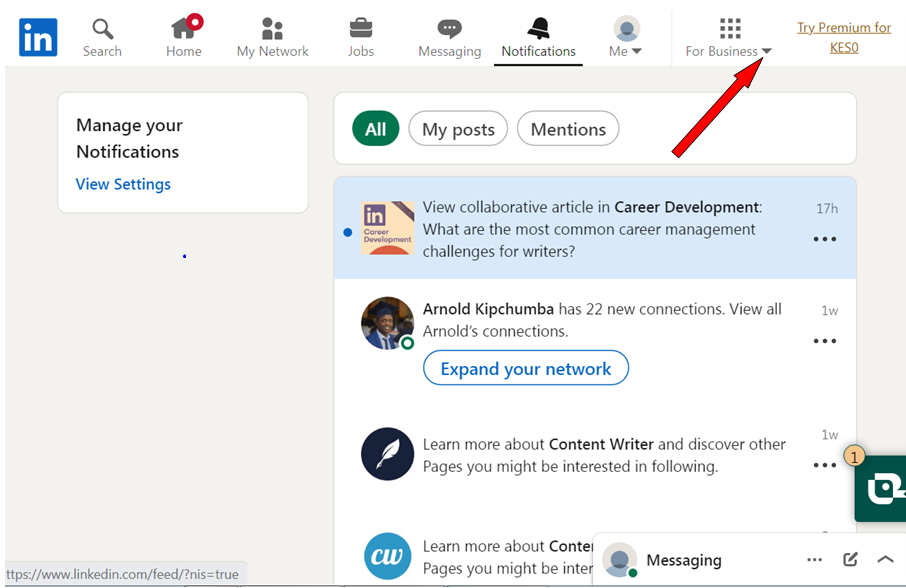
Task: Enable the Mentions filter
Action: (568, 128)
